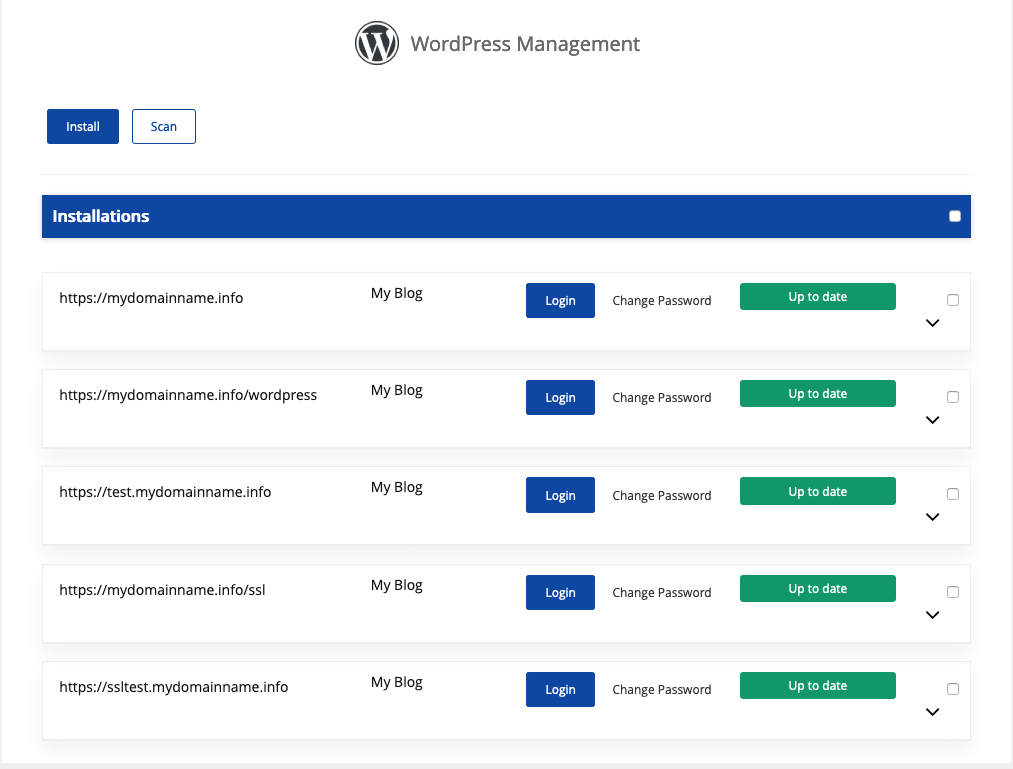This screenshot has height=769, width=1013.
Task: Expand the mydomainname.info/ssl row details
Action: 932,615
